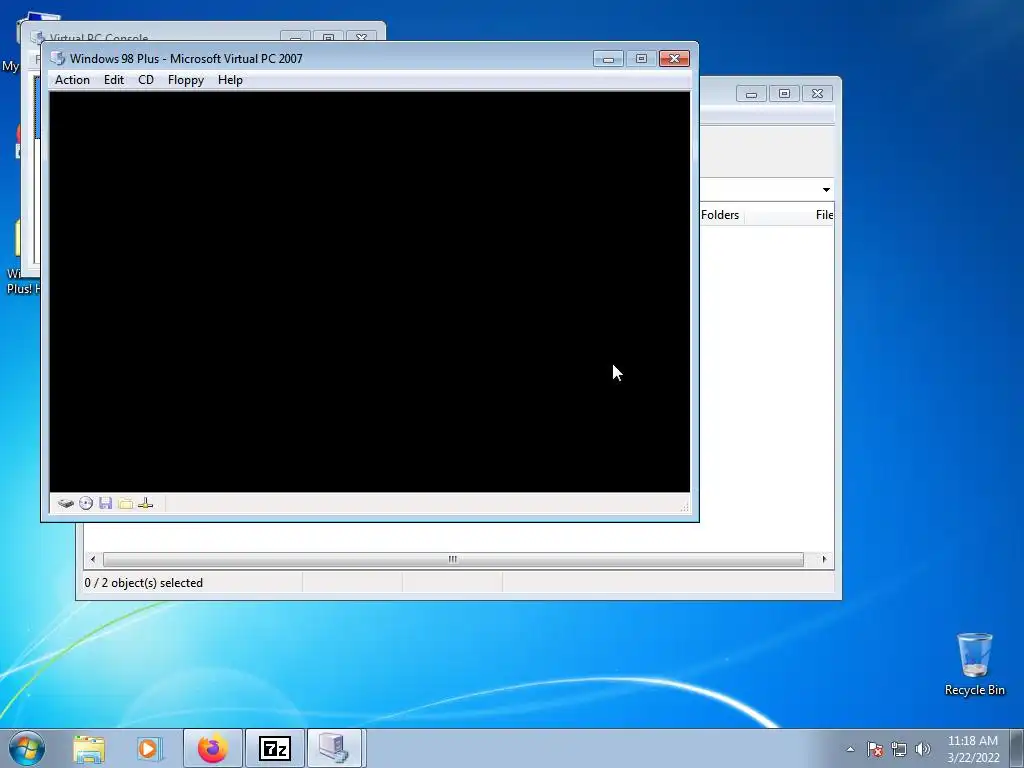Maximize the Windows 98 Plus window
The image size is (1024, 768).
(641, 59)
